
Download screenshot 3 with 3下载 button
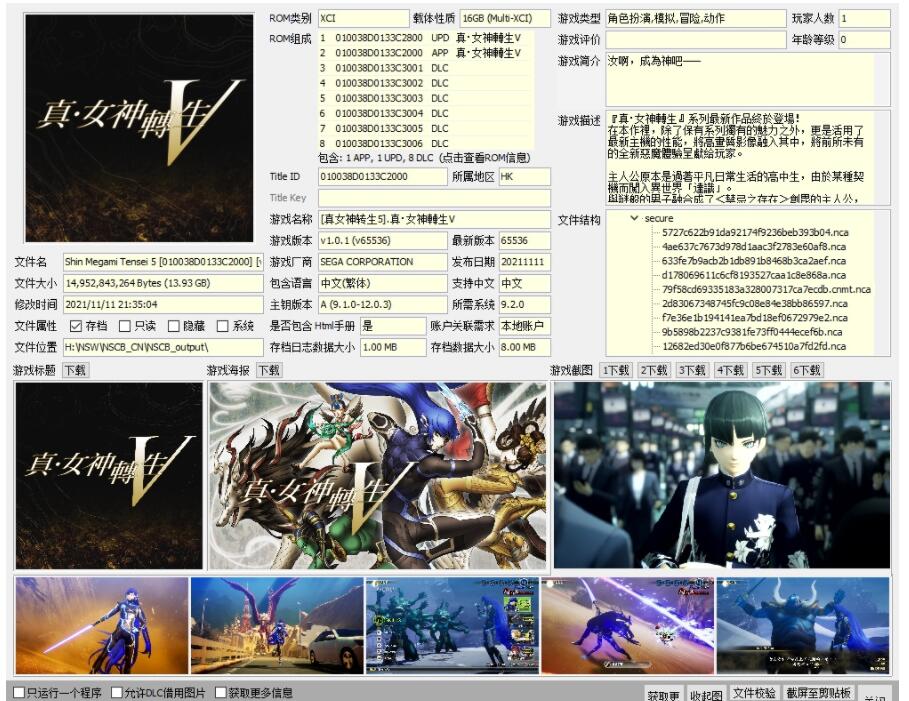[692, 370]
